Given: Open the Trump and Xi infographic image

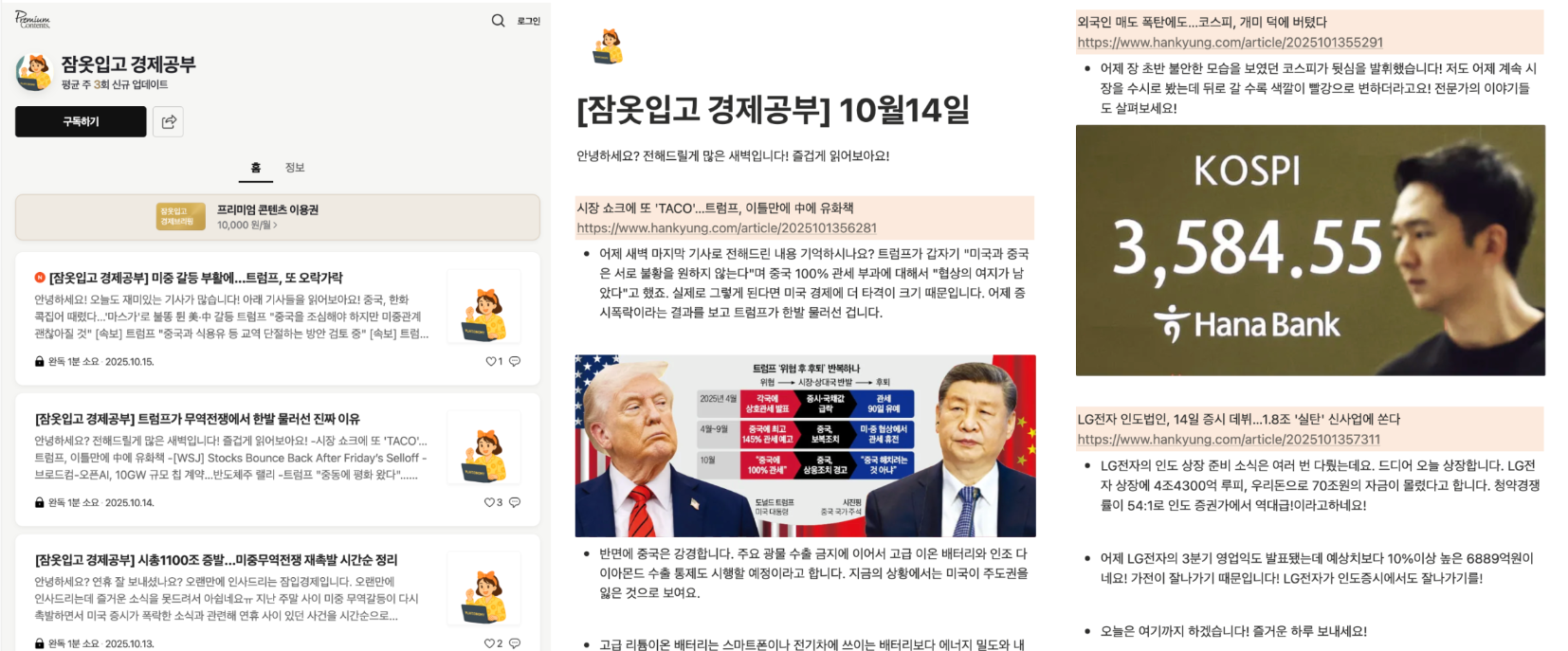Looking at the screenshot, I should coord(805,445).
